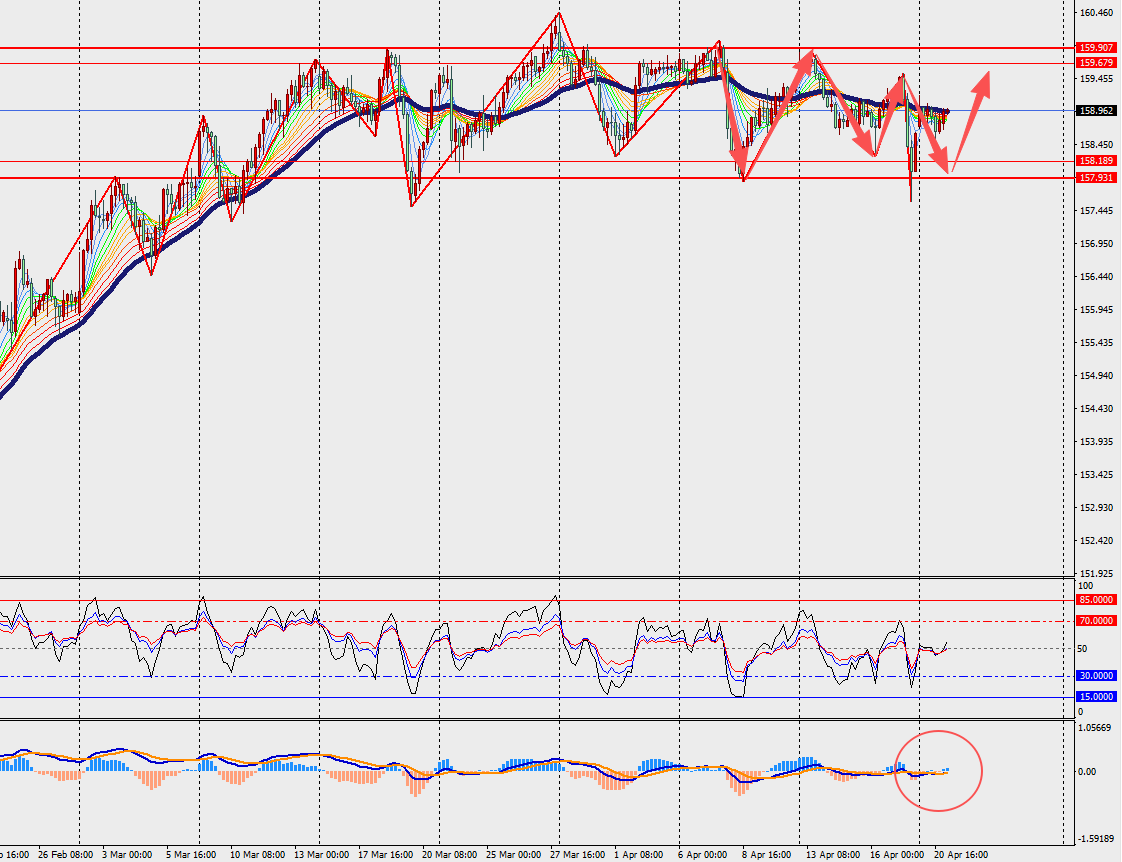Click the 85.0000 overbought level label
This screenshot has width=1122, height=862.
click(1097, 600)
